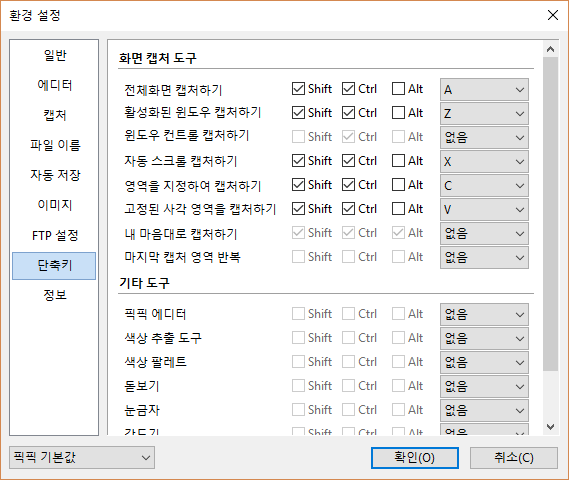This screenshot has width=569, height=480.
Task: Open the 픽픽 기본값 preset dropdown
Action: [x=82, y=458]
